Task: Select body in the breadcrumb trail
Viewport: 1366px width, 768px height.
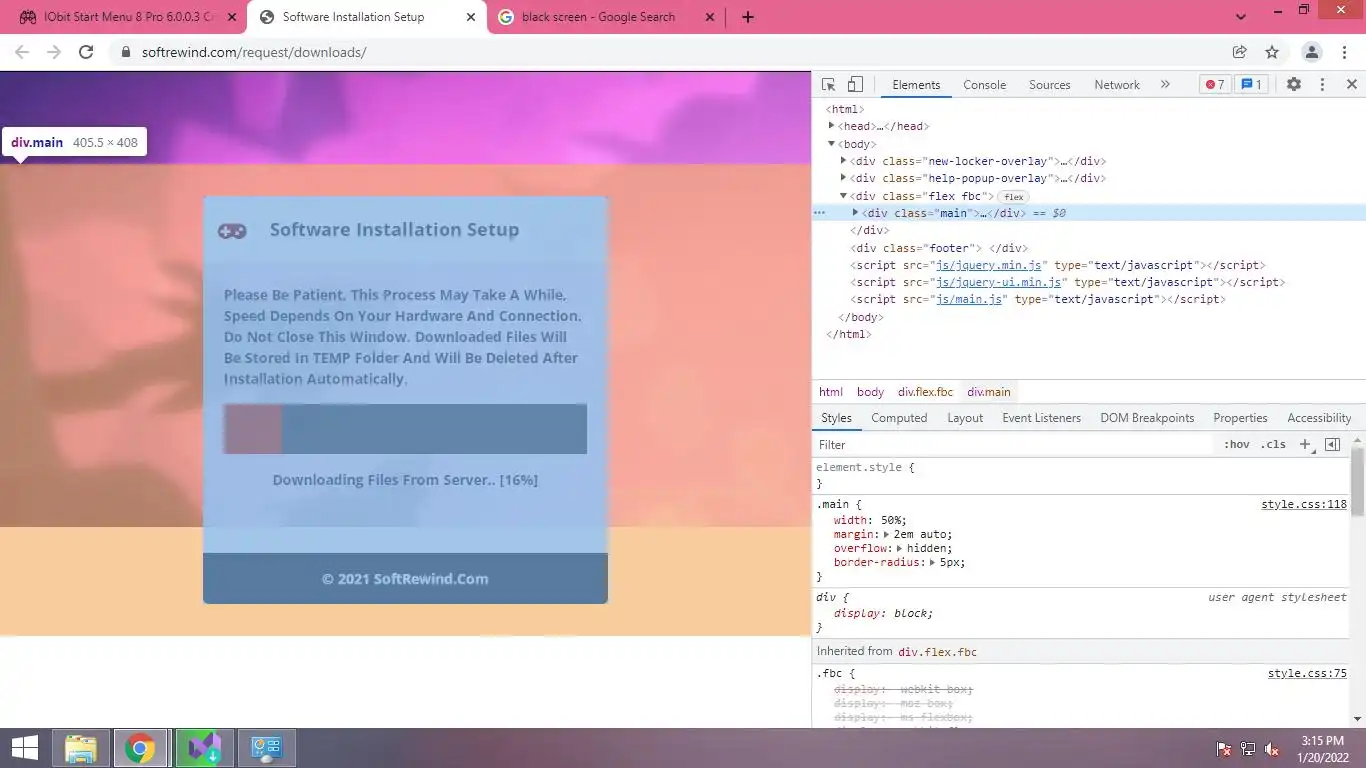Action: pyautogui.click(x=870, y=392)
